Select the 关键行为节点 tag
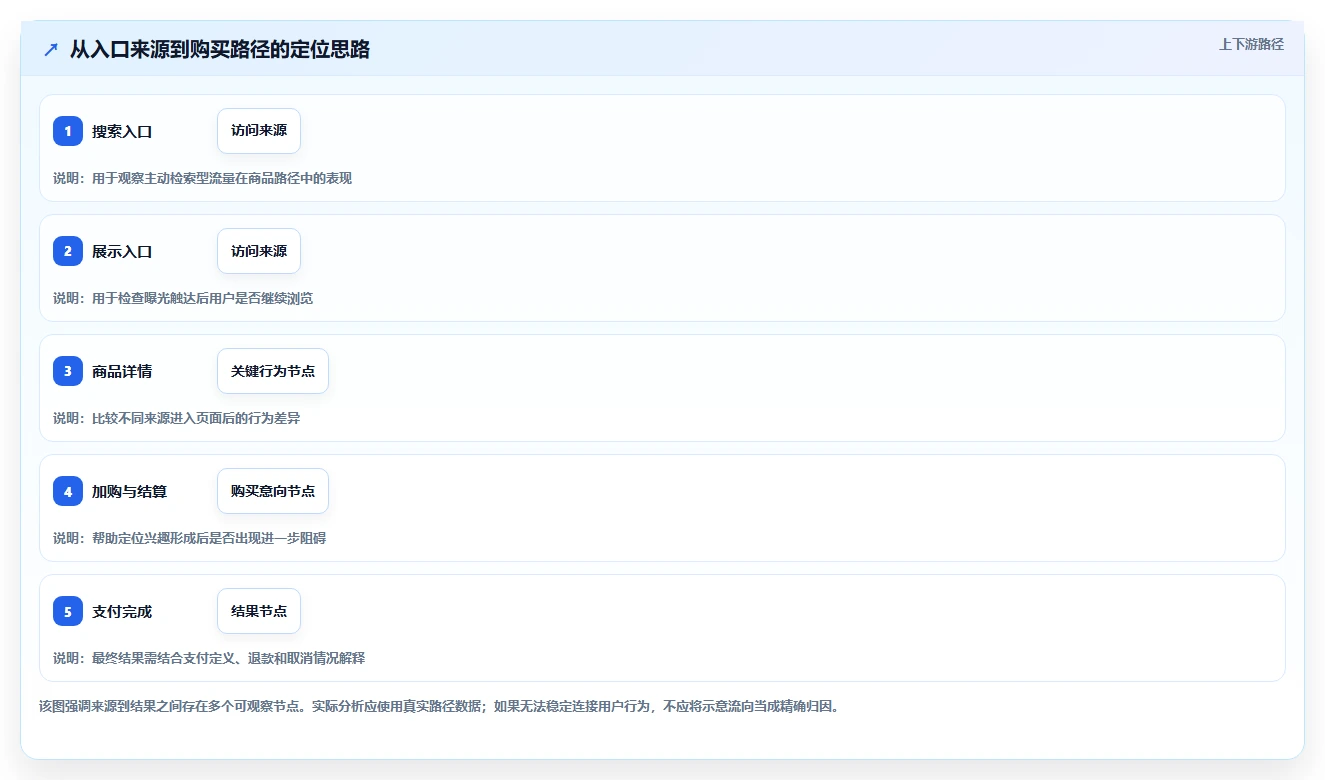This screenshot has height=780, width=1325. pos(273,371)
